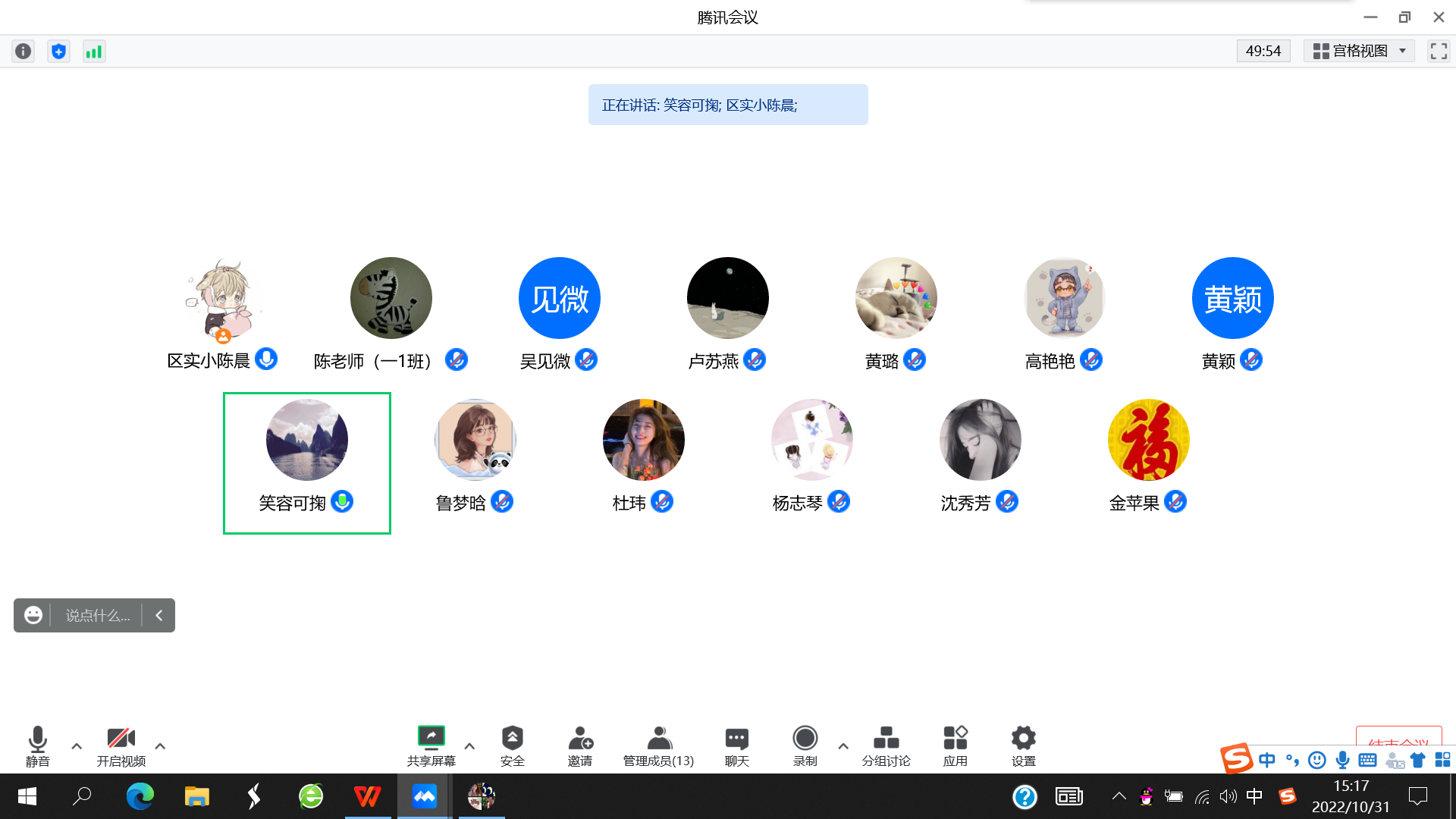1456x819 pixels.
Task: Open 分组讨论 breakout rooms
Action: pyautogui.click(x=886, y=746)
